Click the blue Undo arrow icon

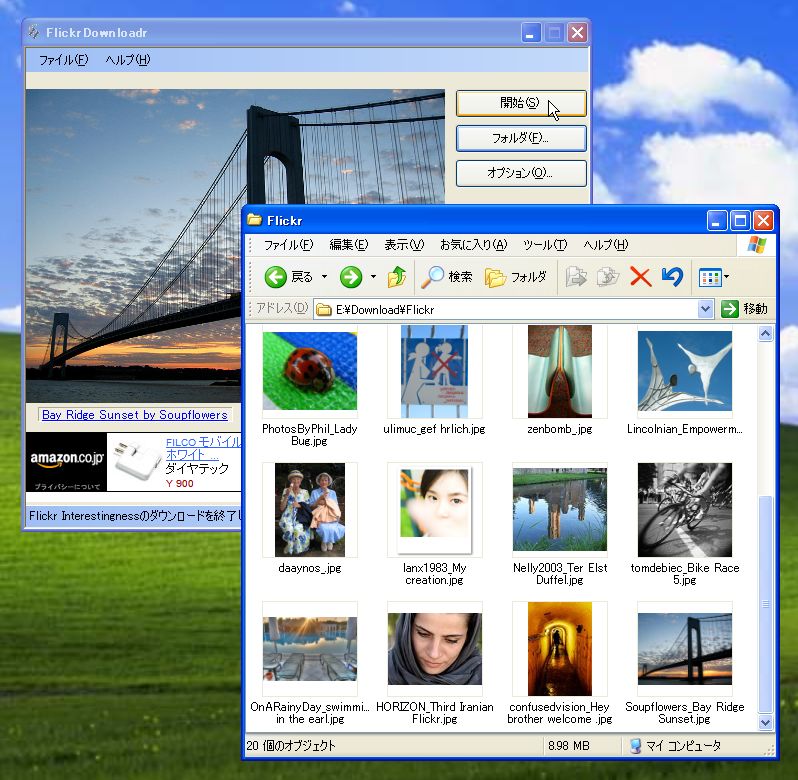[672, 277]
